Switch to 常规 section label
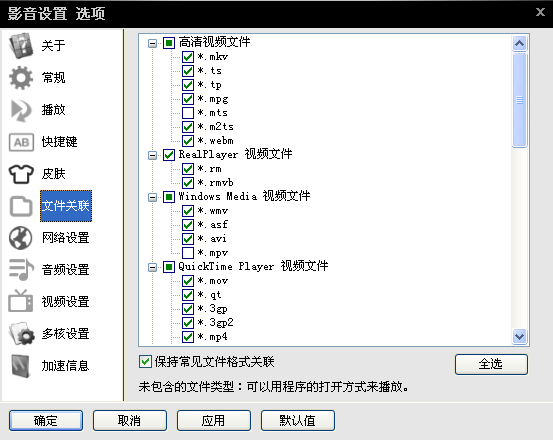Screen dimensions: 553x440 pyautogui.click(x=53, y=78)
